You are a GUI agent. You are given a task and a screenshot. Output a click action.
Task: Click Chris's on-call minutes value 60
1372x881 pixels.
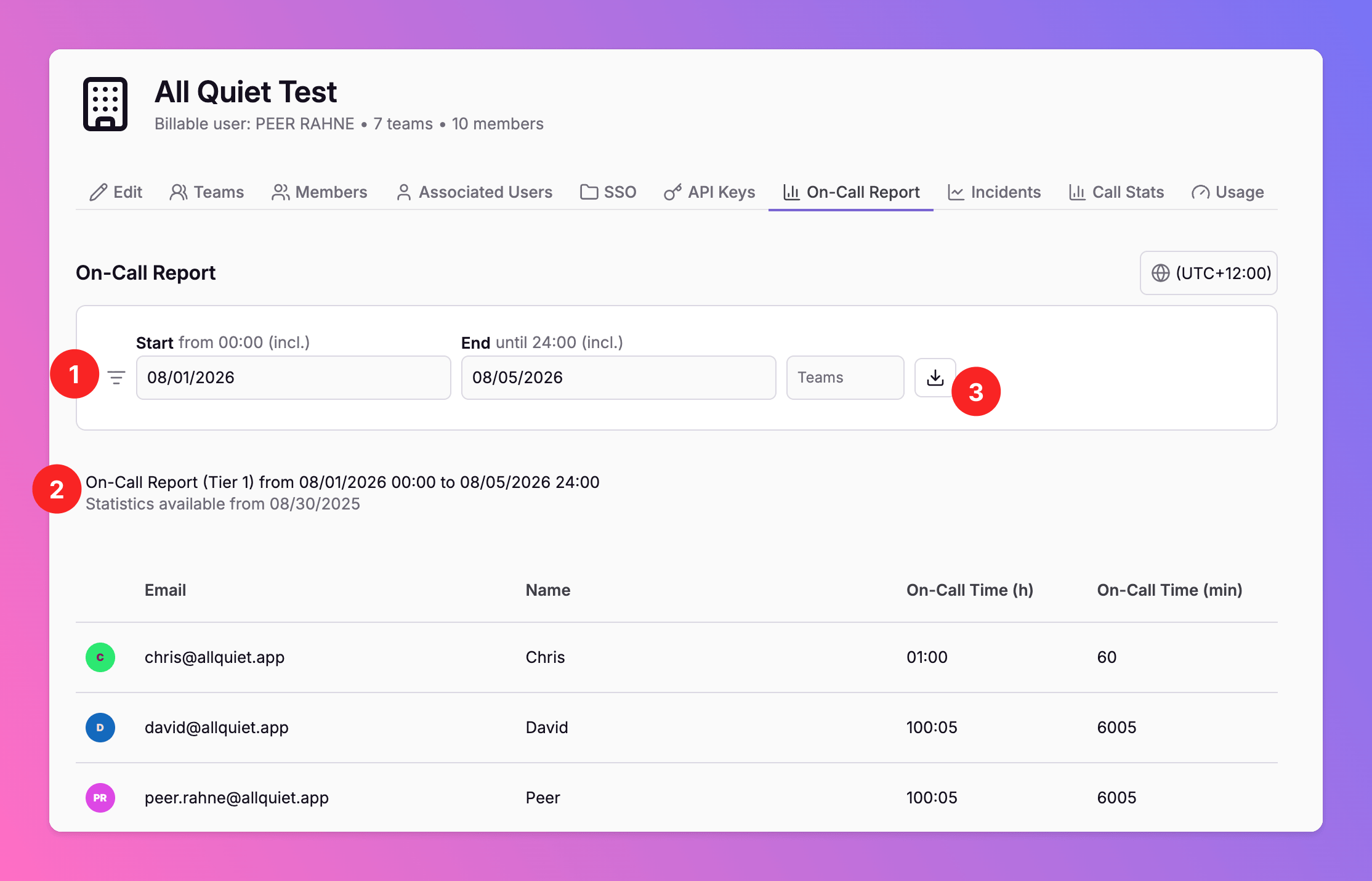1107,657
